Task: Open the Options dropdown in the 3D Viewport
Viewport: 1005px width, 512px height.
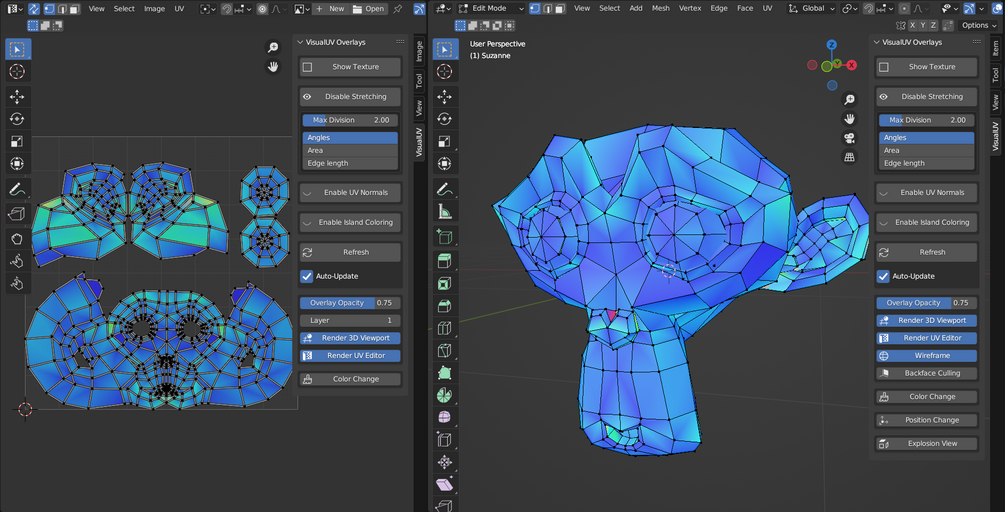Action: 979,25
